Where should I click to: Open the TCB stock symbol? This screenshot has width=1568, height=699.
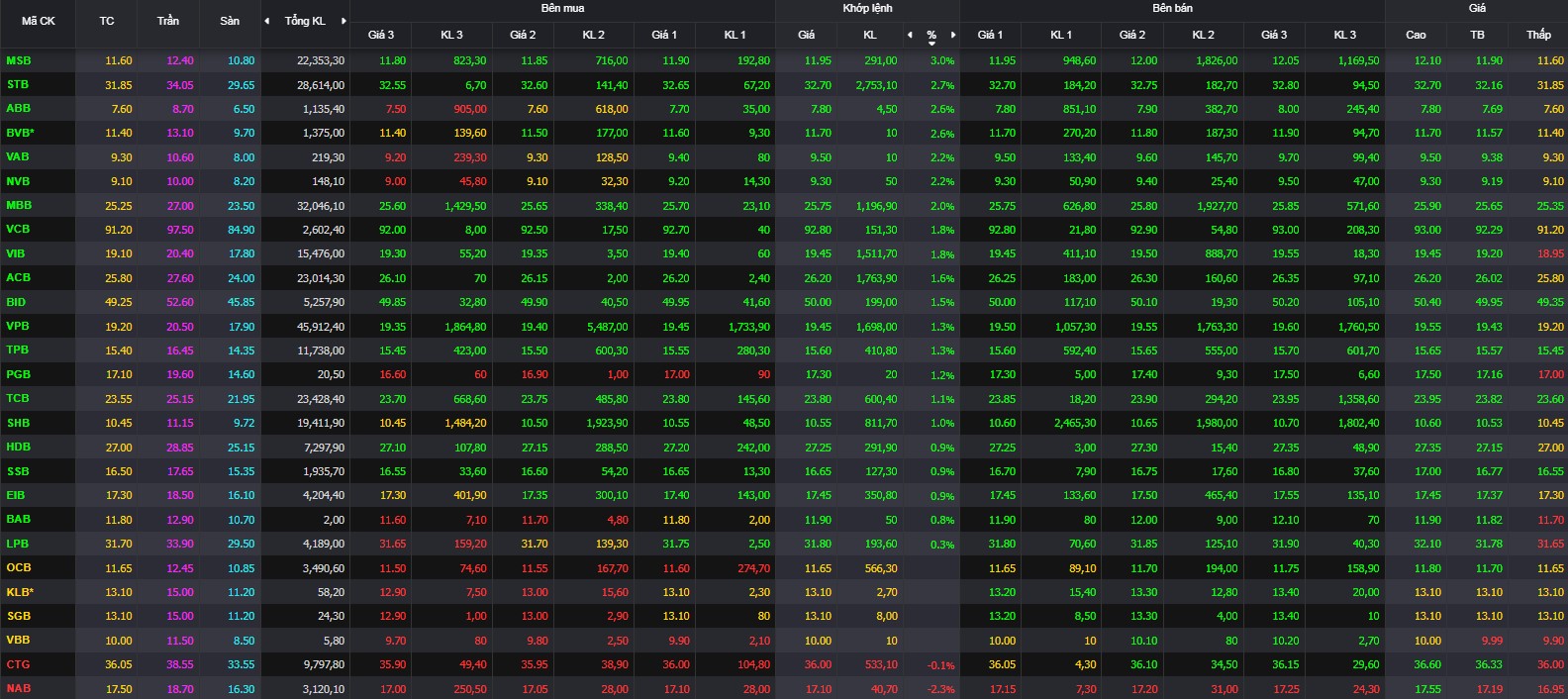pos(18,398)
